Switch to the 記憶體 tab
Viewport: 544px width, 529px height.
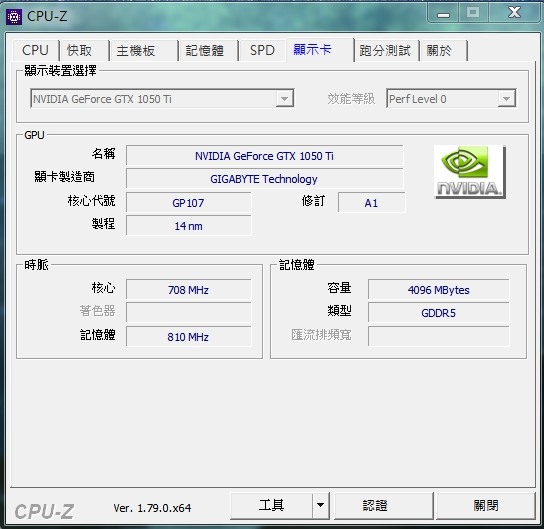208,51
